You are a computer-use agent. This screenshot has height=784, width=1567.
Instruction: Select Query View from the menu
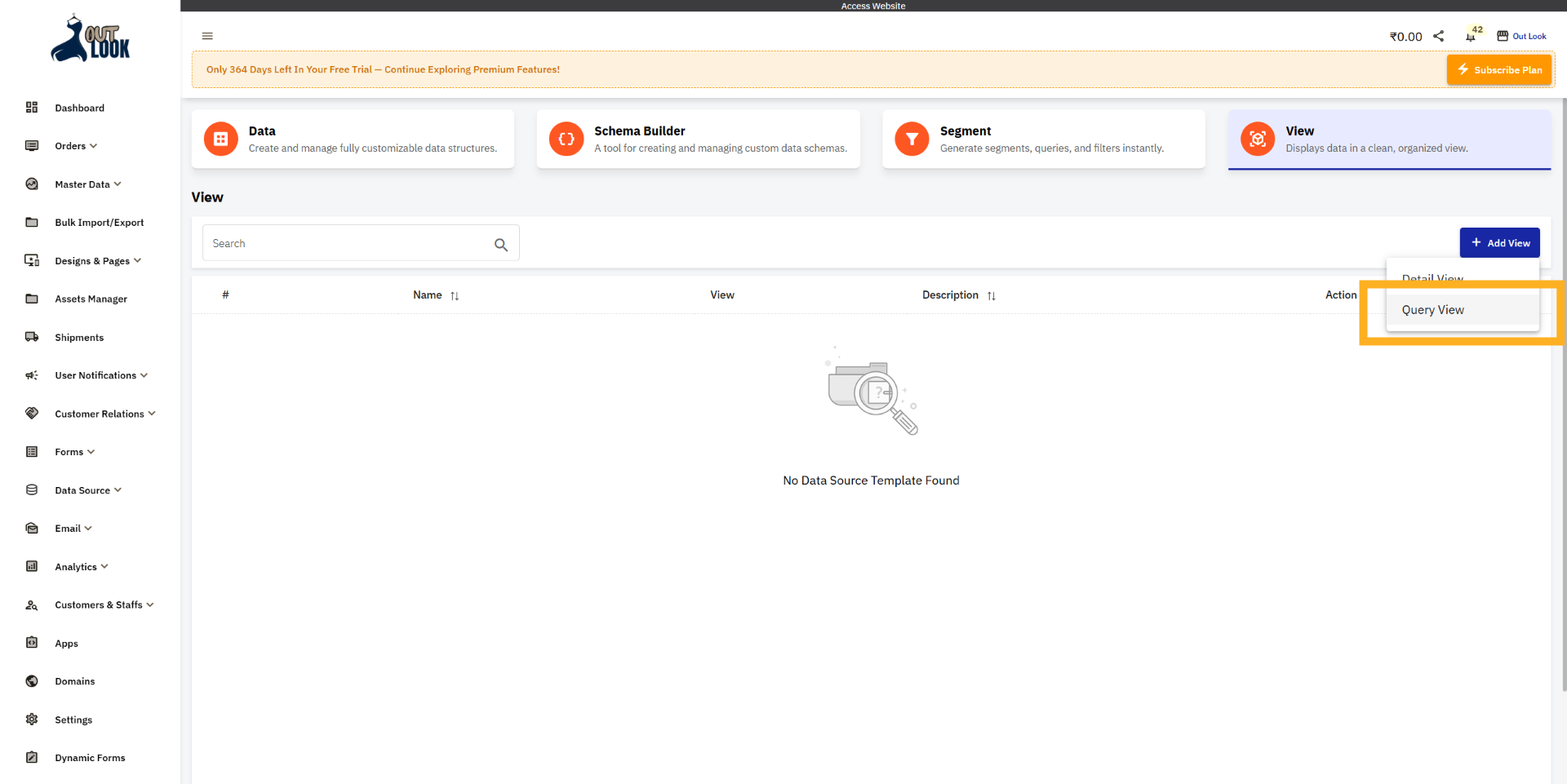[x=1432, y=310]
